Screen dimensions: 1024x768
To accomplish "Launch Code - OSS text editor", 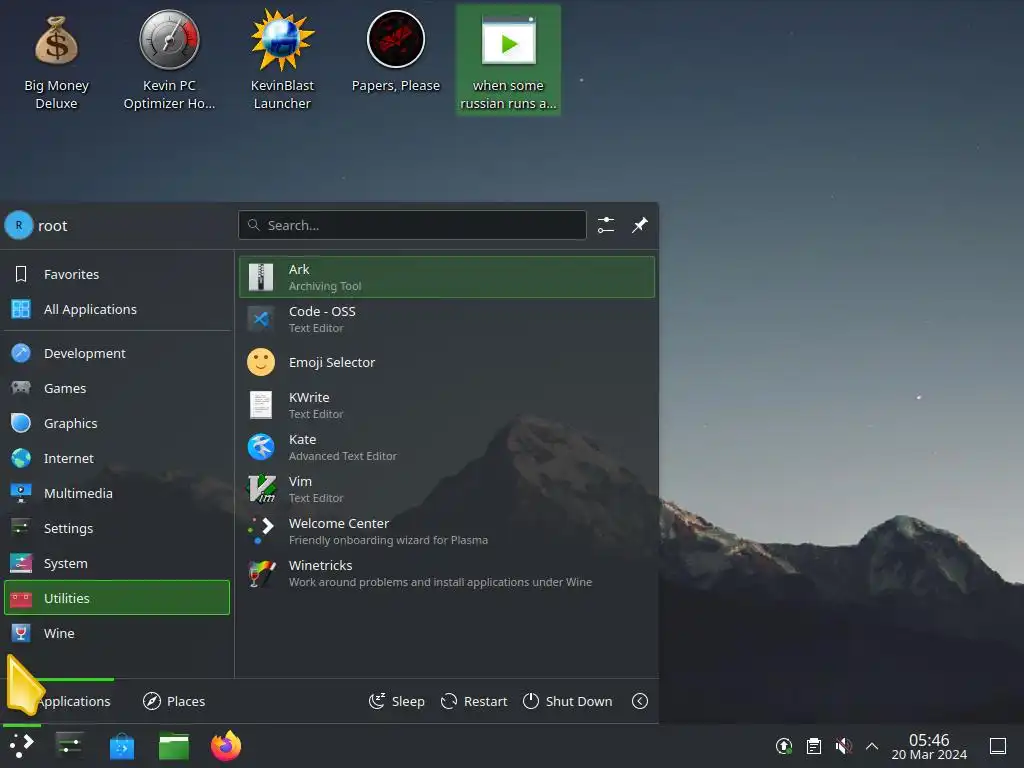I will [x=447, y=319].
